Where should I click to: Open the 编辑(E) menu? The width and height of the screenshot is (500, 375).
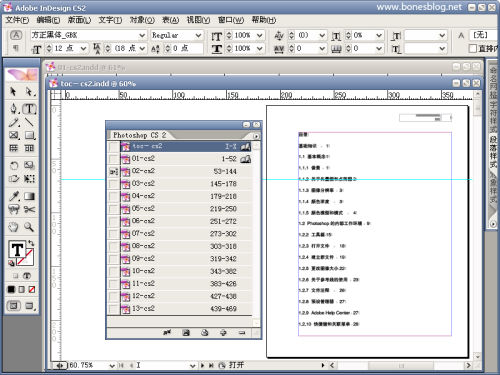(48, 20)
